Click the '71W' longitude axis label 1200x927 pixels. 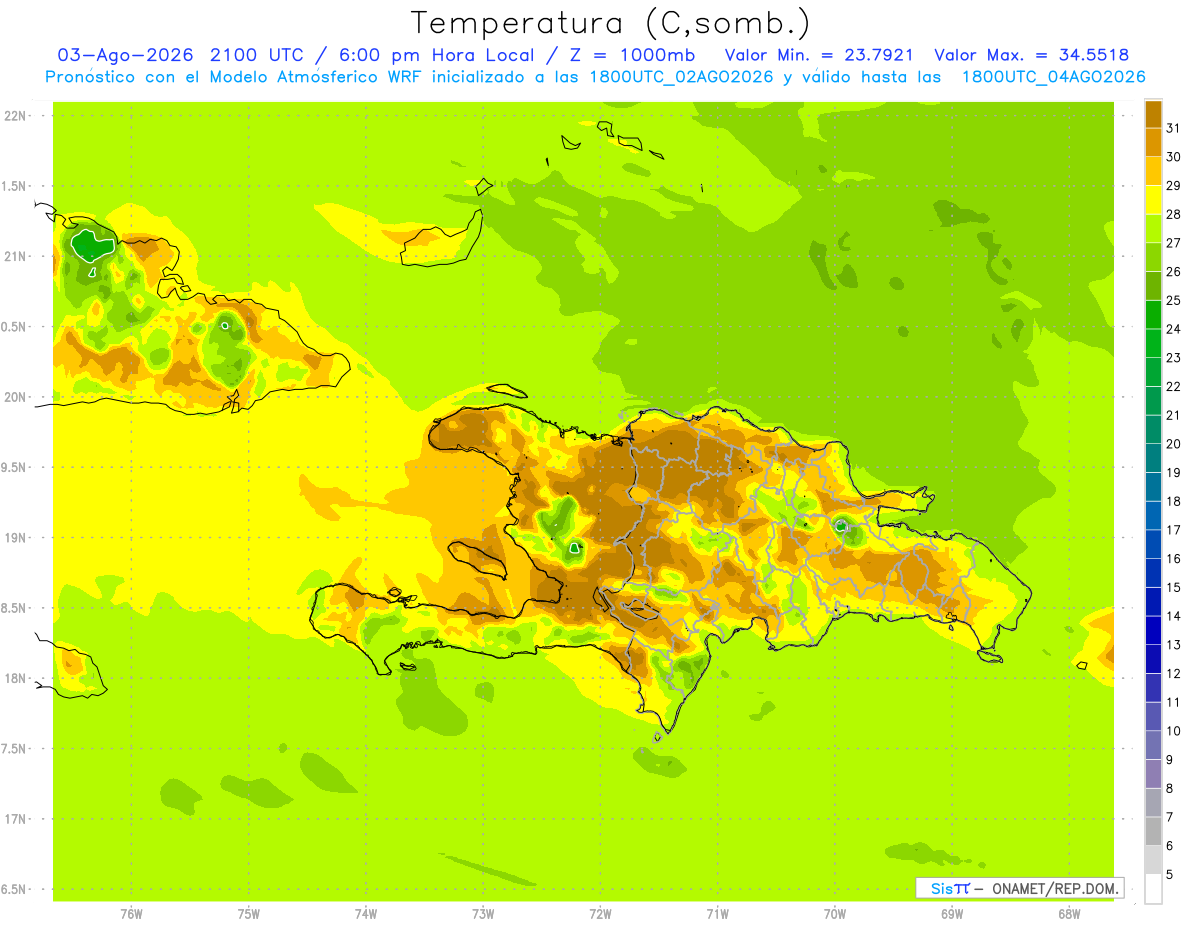[x=717, y=913]
